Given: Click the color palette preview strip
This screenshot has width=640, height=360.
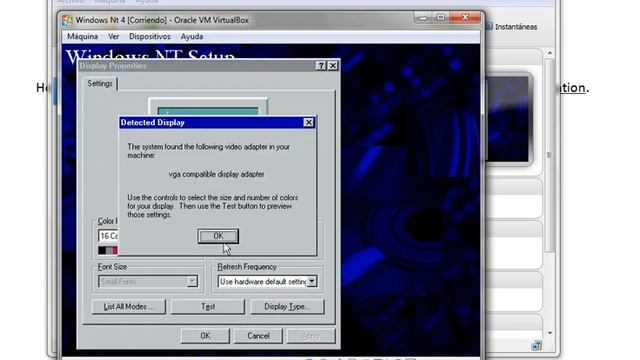Looking at the screenshot, I should (x=108, y=250).
